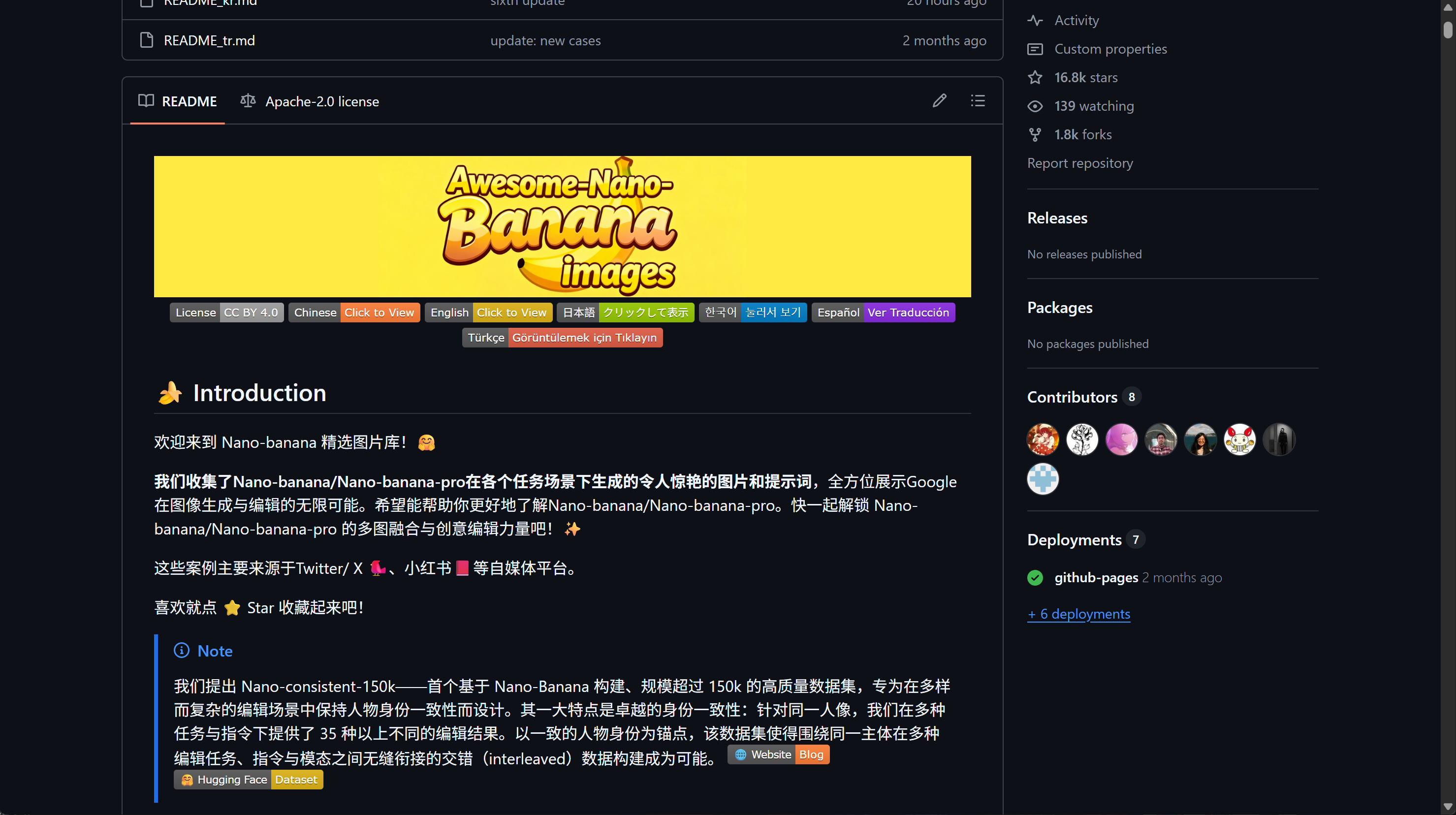1456x815 pixels.
Task: Click the Chinese Click to View badge
Action: (x=354, y=313)
